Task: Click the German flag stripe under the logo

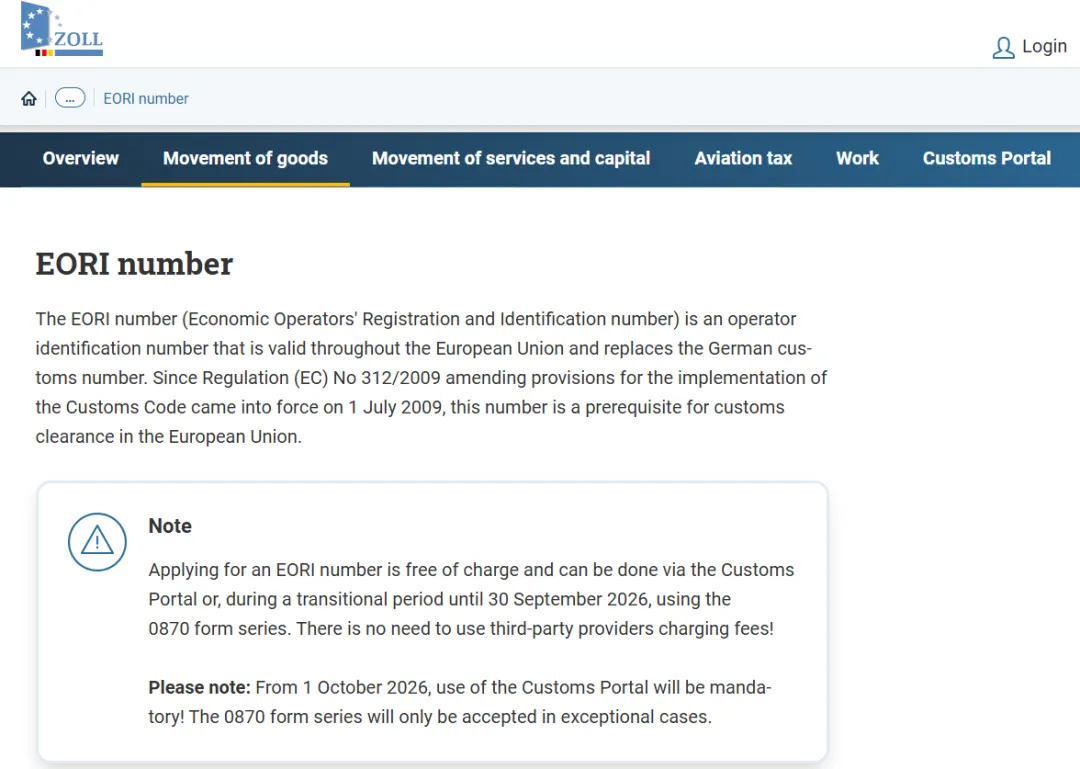Action: [x=44, y=52]
